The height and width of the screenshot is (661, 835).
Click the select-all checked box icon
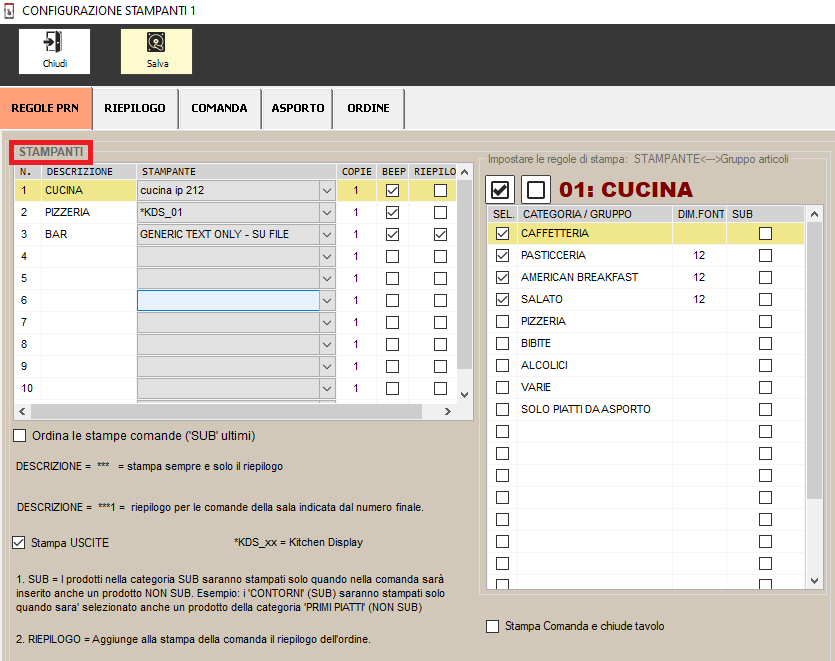pyautogui.click(x=502, y=189)
